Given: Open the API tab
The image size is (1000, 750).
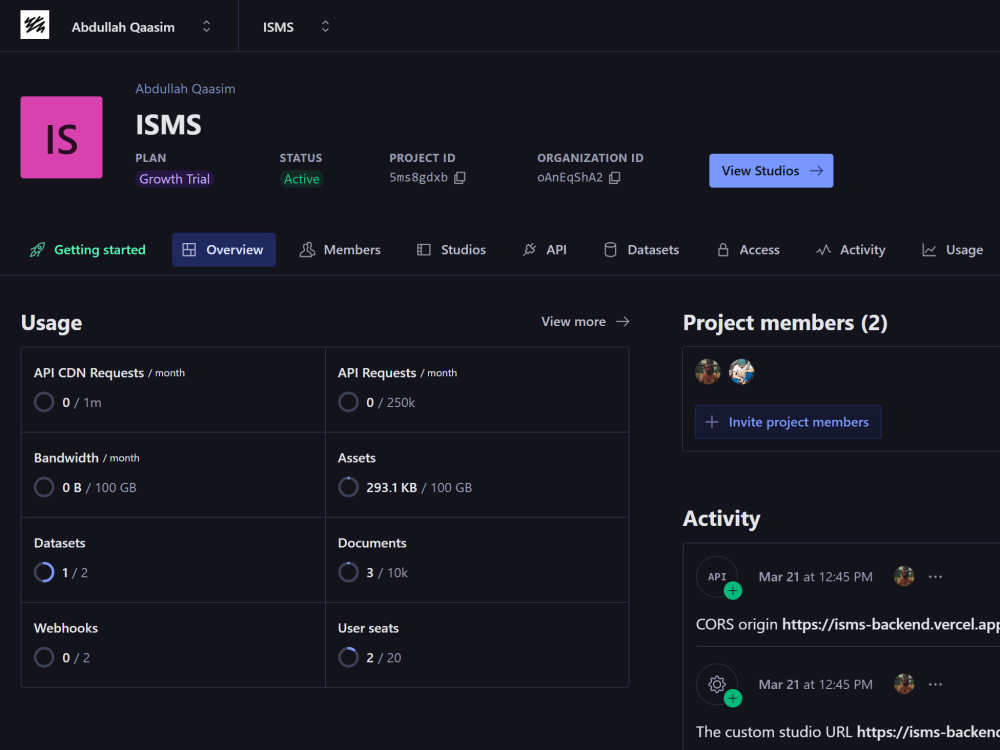Looking at the screenshot, I should tap(545, 250).
